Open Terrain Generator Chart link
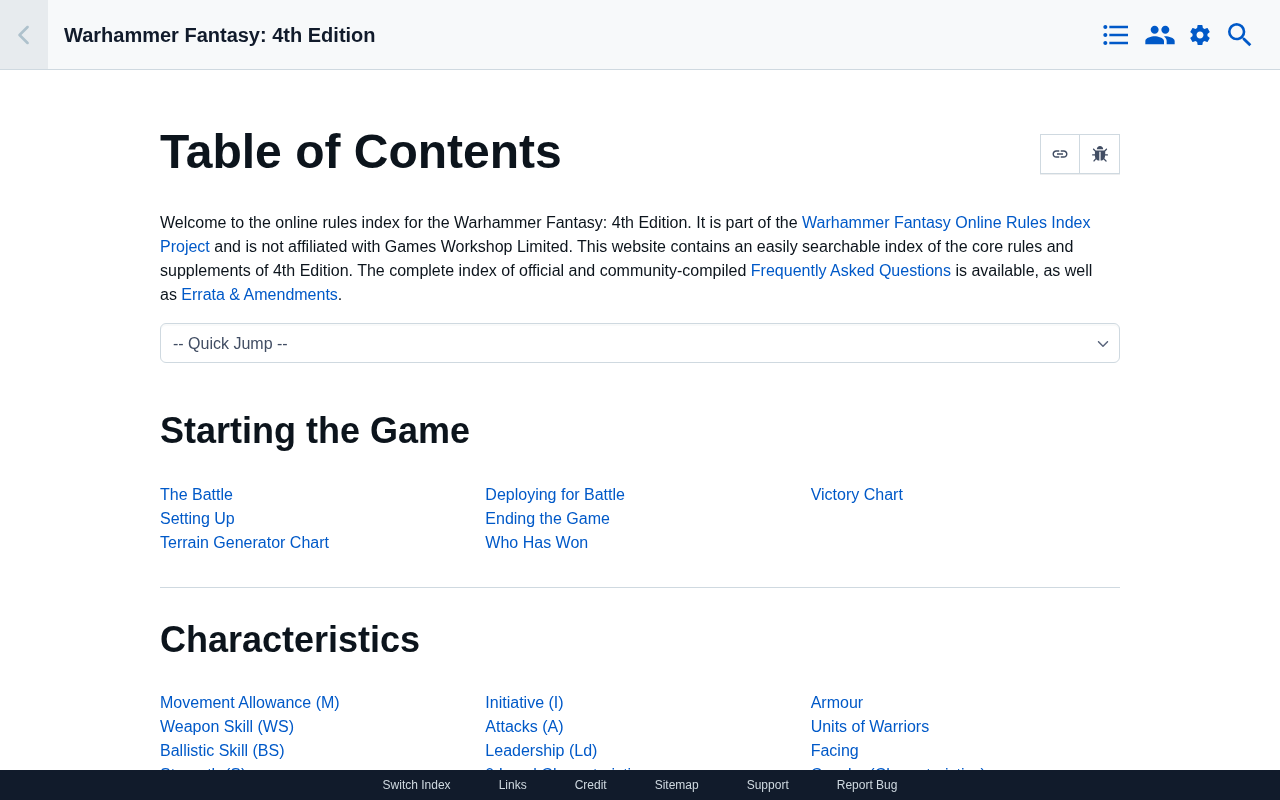 [244, 543]
